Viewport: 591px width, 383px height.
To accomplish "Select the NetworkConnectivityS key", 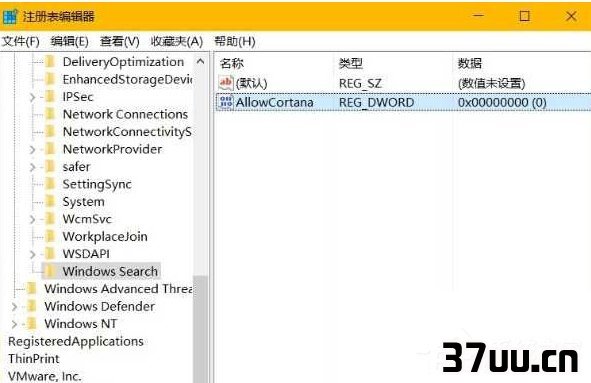I will click(127, 132).
